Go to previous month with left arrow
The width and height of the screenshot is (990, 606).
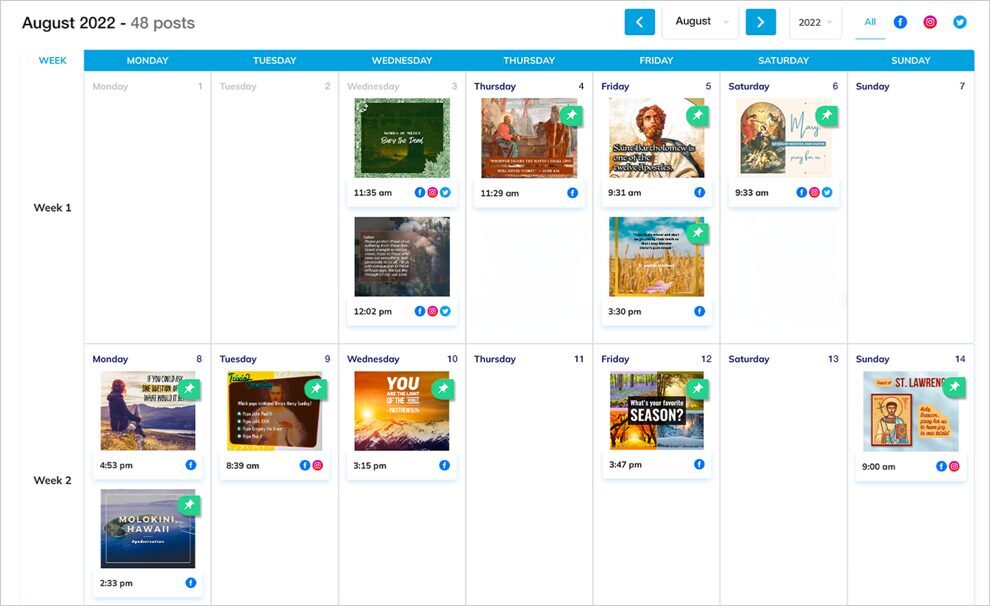tap(640, 22)
